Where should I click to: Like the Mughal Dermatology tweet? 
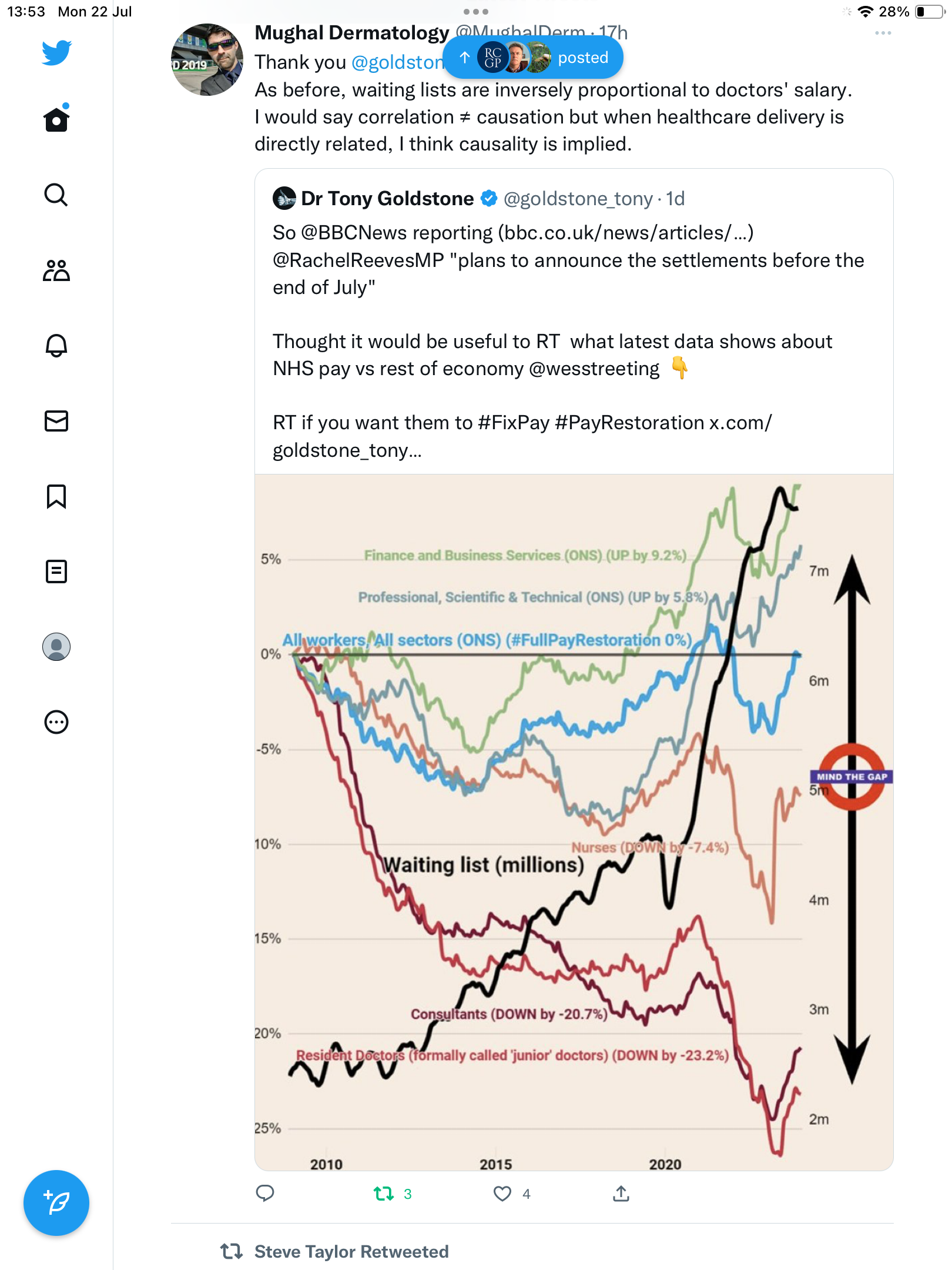[x=502, y=1194]
